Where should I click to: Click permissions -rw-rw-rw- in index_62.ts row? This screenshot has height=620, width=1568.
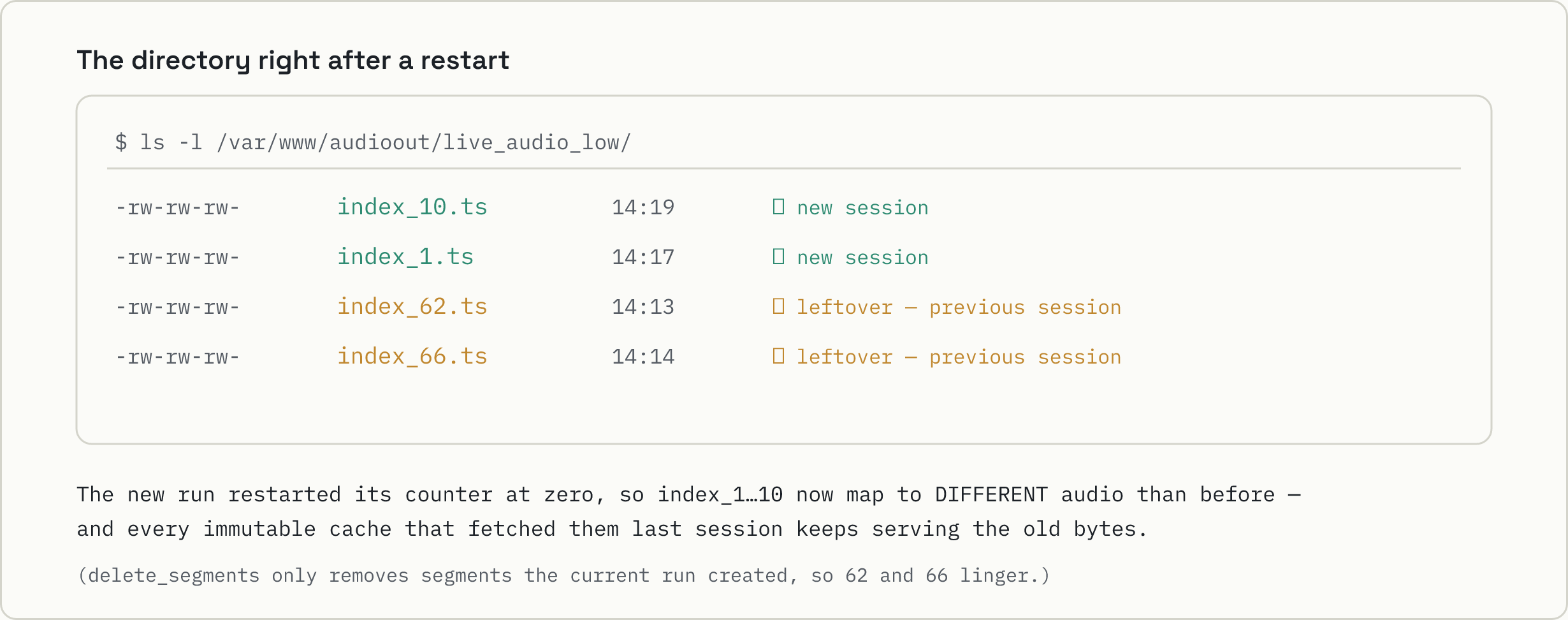click(x=177, y=307)
